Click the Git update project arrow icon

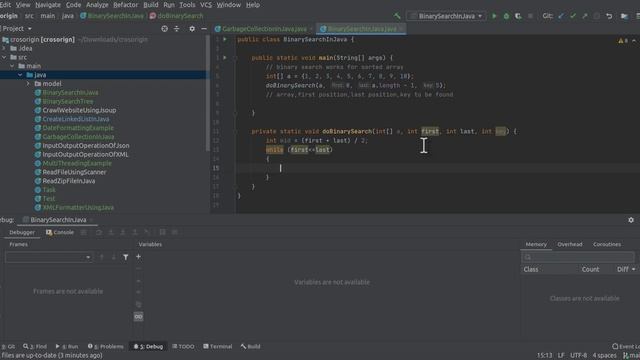[561, 16]
